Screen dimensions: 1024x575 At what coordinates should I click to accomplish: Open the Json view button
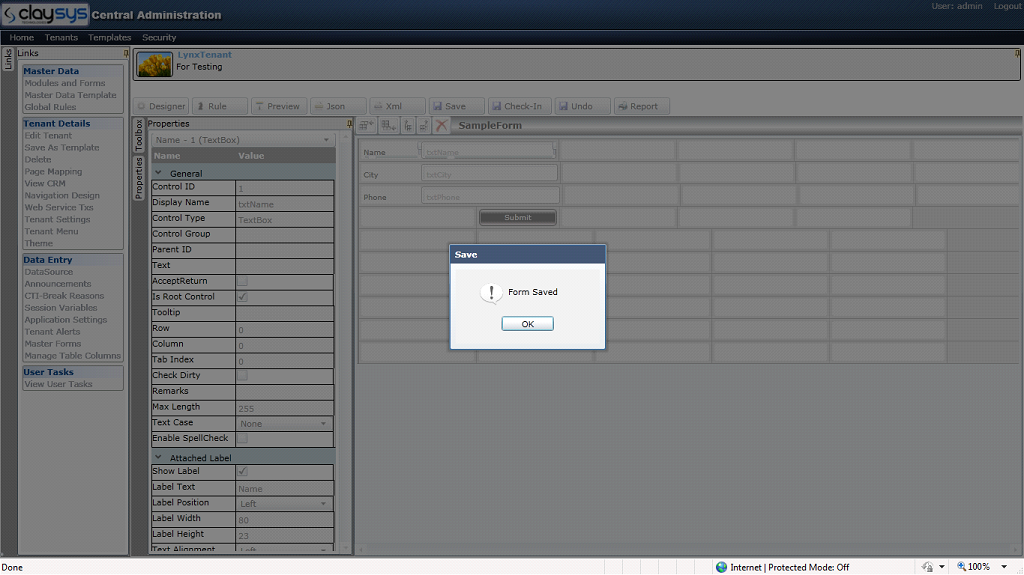tap(338, 106)
